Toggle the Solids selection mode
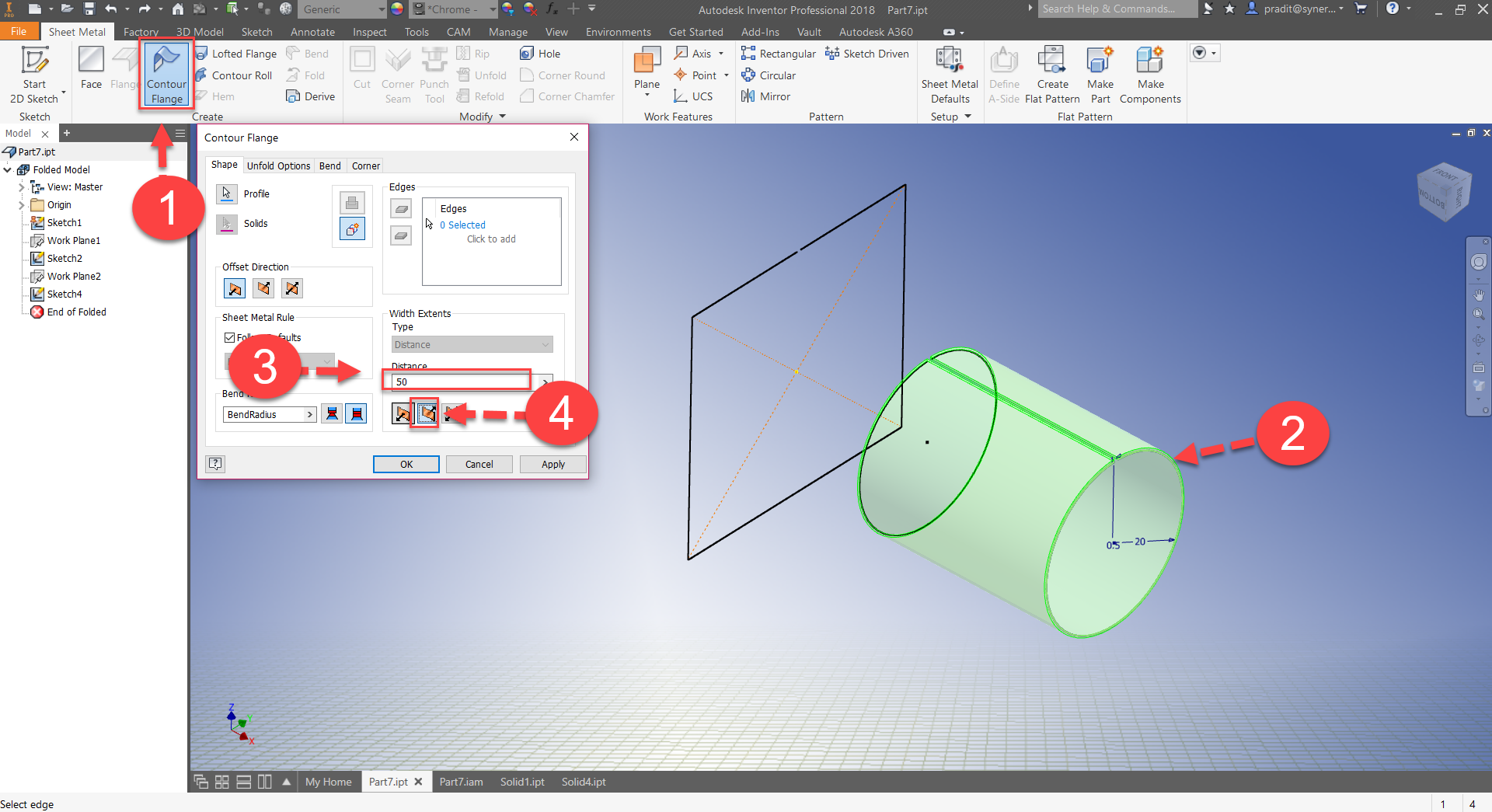Viewport: 1492px width, 812px height. pyautogui.click(x=226, y=224)
